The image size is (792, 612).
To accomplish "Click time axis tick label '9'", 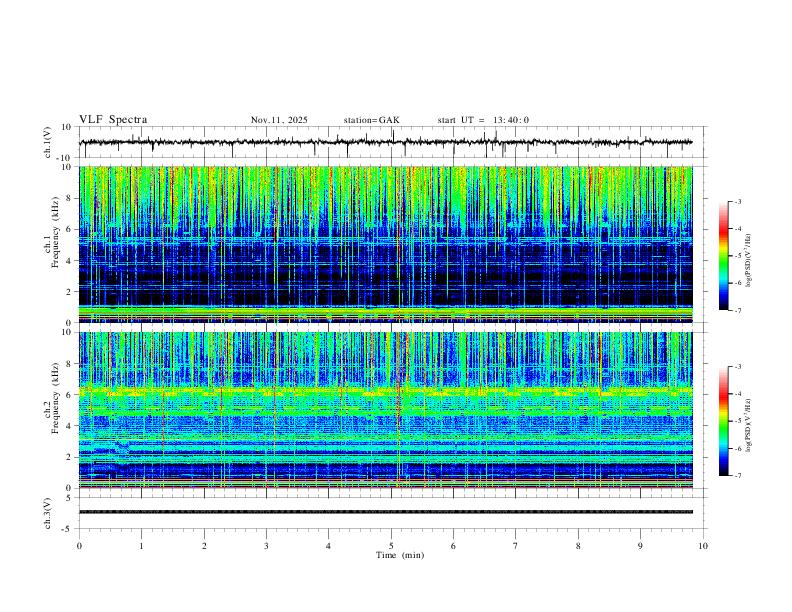I will [x=640, y=546].
